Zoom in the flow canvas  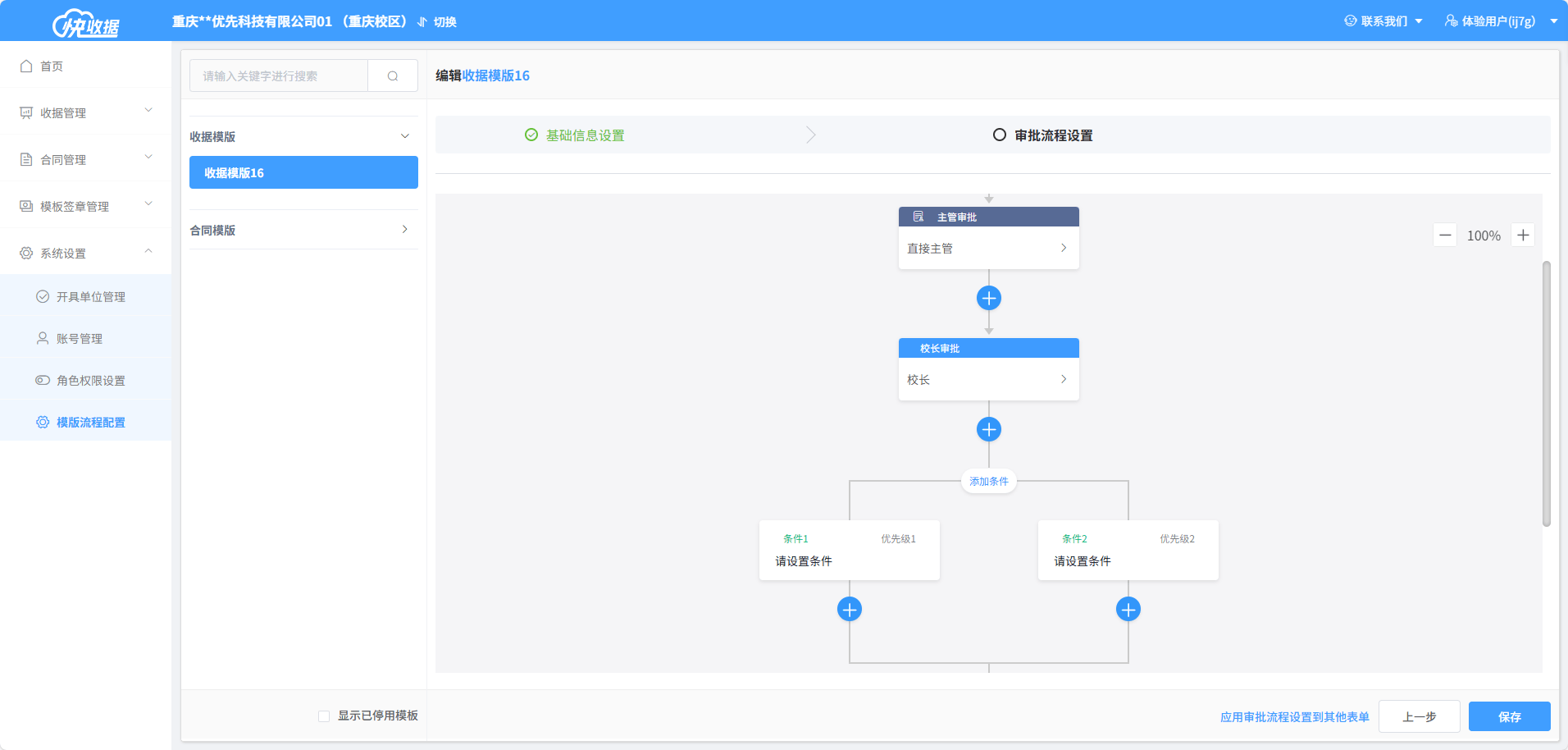click(1522, 236)
